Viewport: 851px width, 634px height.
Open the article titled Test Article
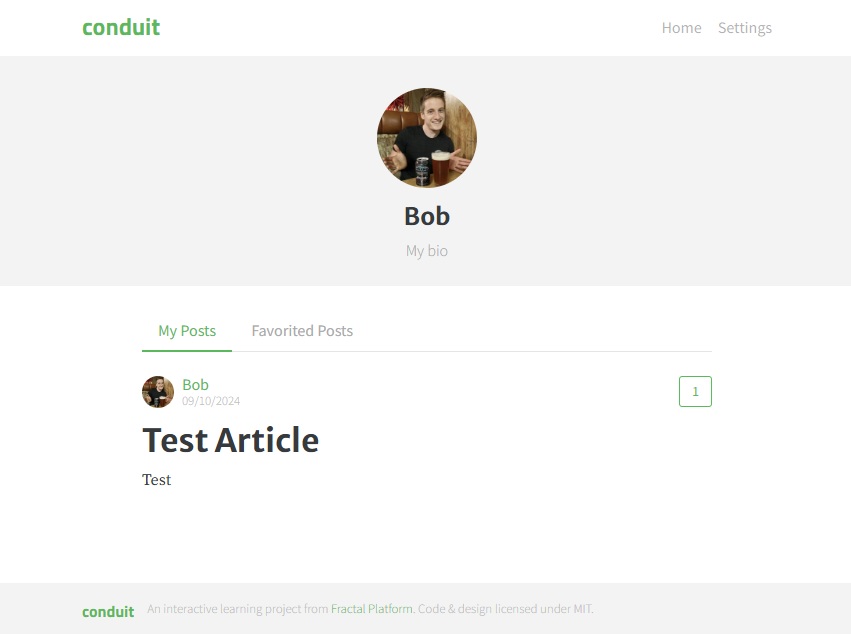231,440
